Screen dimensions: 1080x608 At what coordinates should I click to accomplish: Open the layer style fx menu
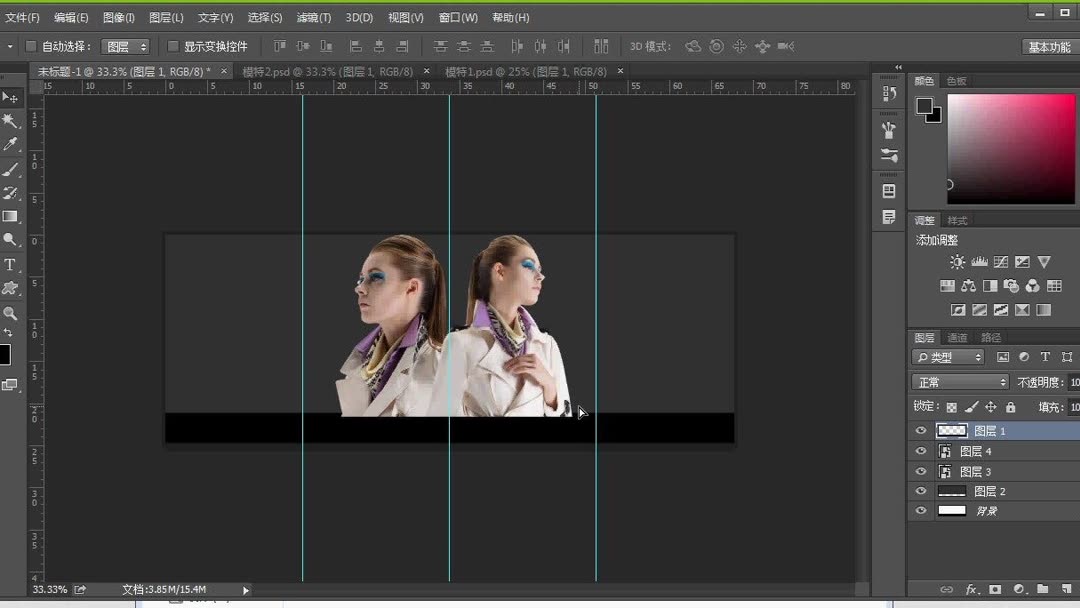coord(971,589)
